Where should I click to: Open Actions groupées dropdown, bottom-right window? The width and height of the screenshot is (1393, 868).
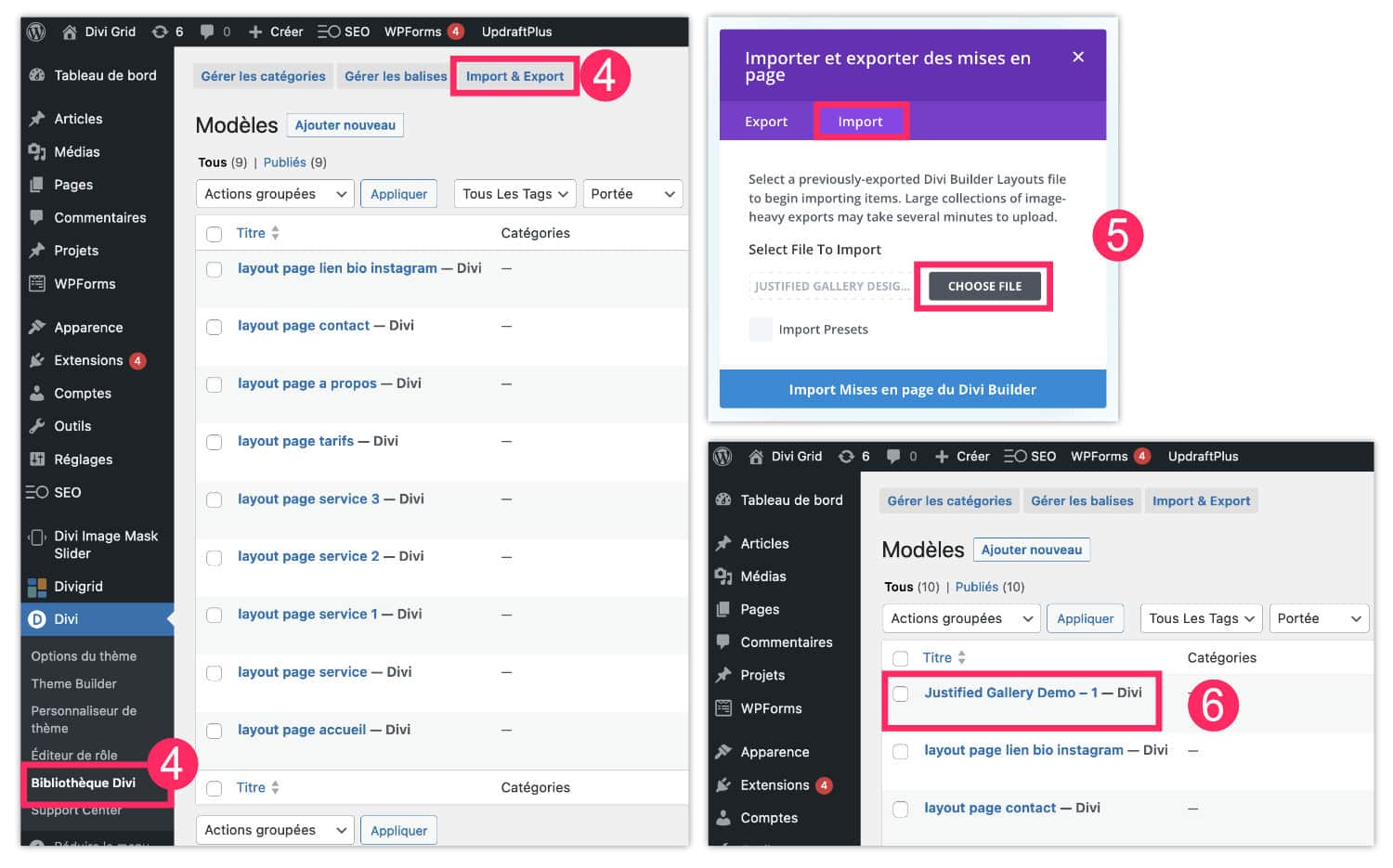coord(961,618)
